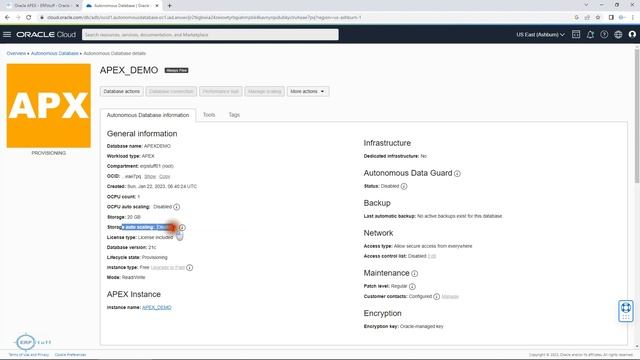Open the language globe icon
The height and width of the screenshot is (360, 640).
pyautogui.click(x=618, y=35)
